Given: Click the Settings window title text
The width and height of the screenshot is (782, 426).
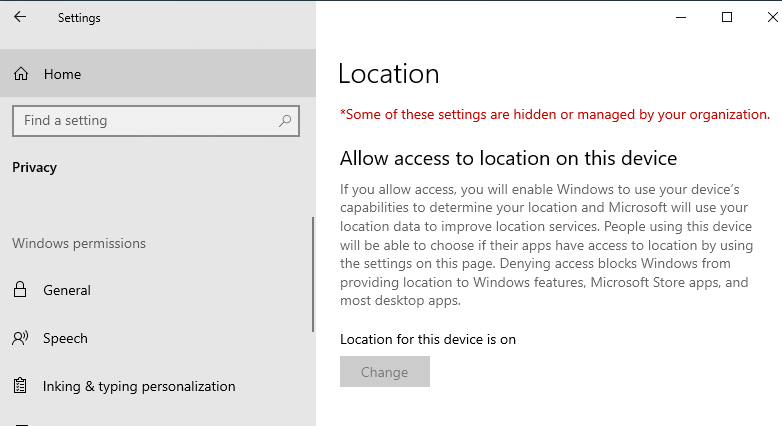Looking at the screenshot, I should point(79,18).
